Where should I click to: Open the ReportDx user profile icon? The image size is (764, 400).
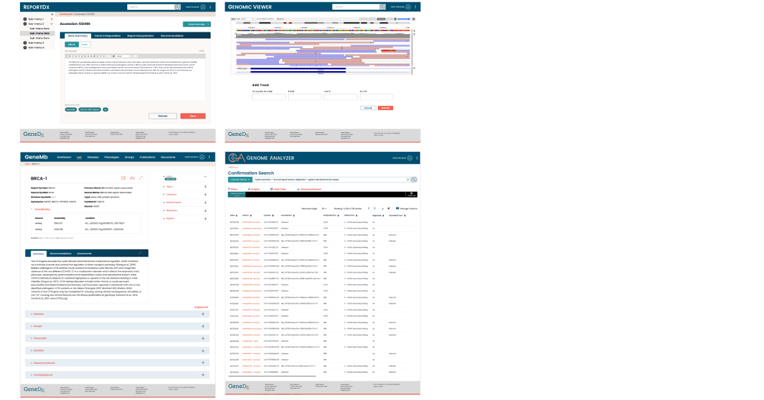pos(203,7)
